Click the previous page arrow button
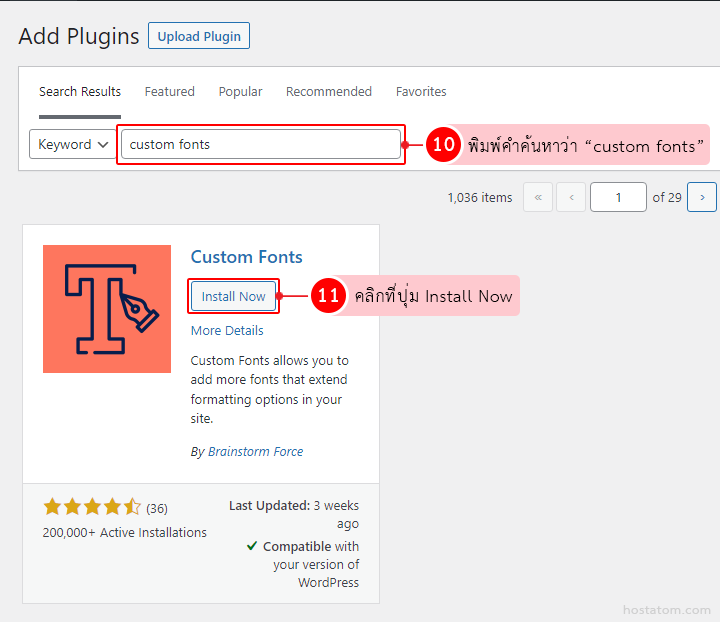Viewport: 720px width, 622px height. (571, 197)
